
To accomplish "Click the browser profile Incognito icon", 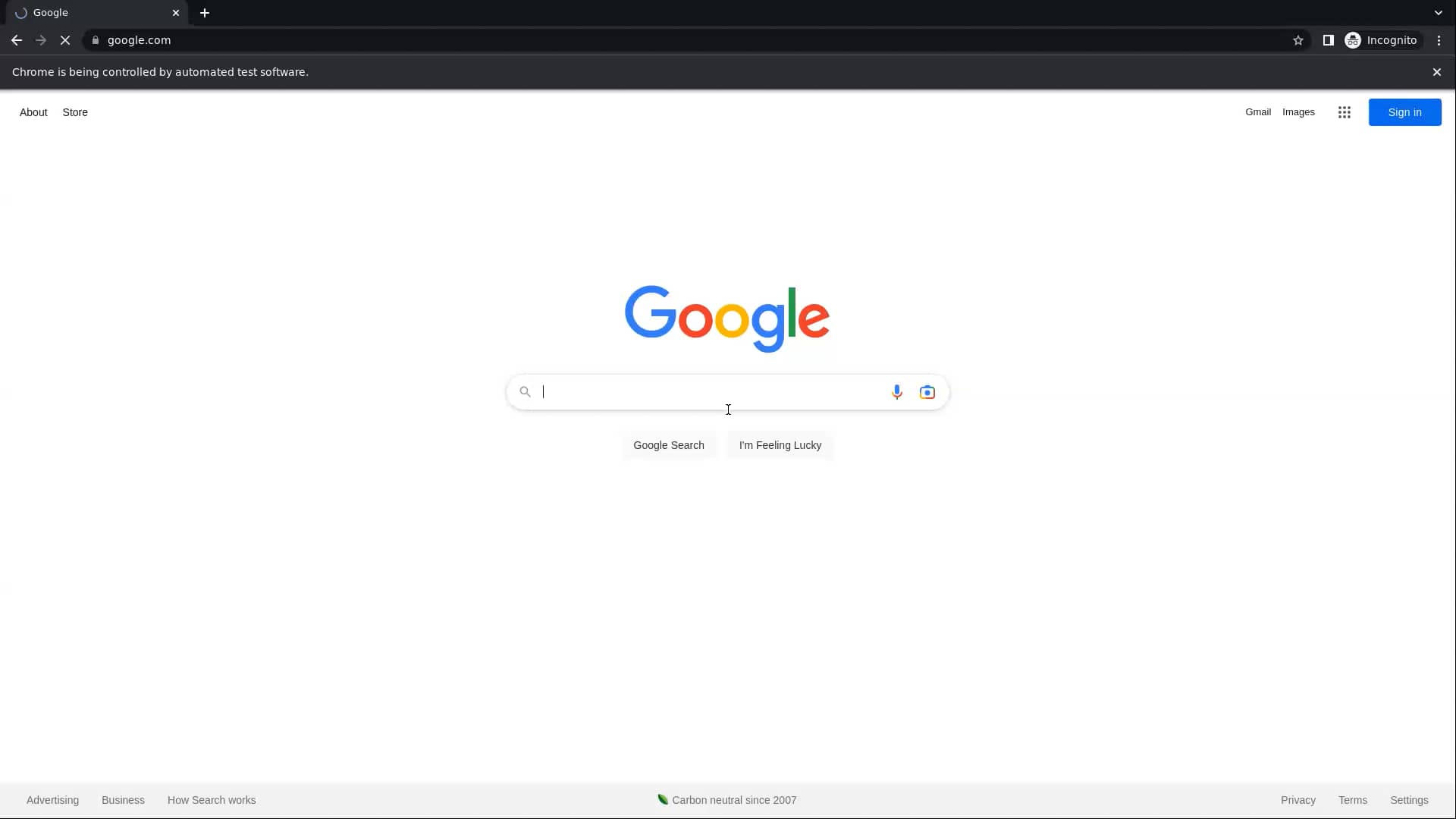I will click(x=1354, y=40).
